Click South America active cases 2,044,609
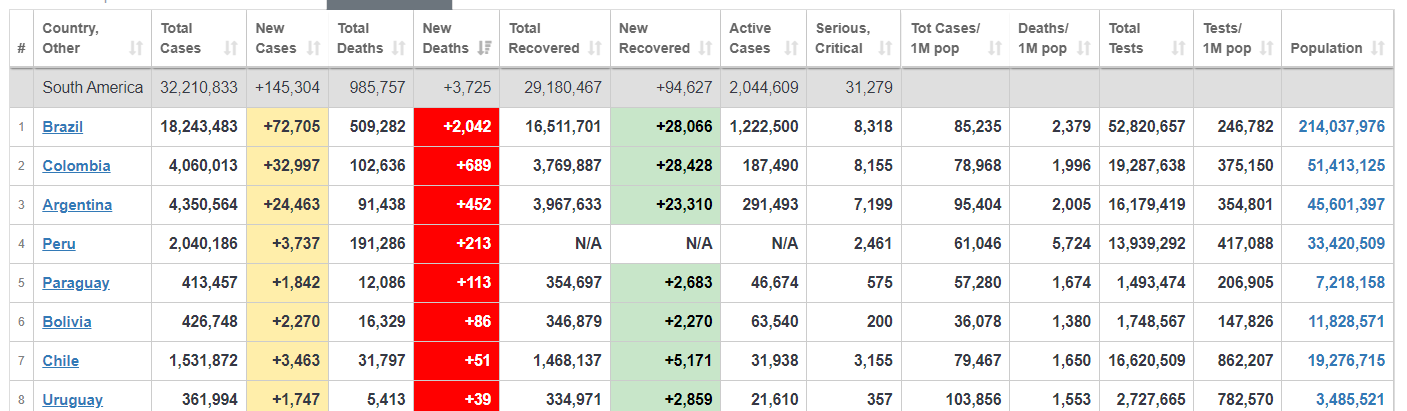This screenshot has height=411, width=1407. [764, 88]
